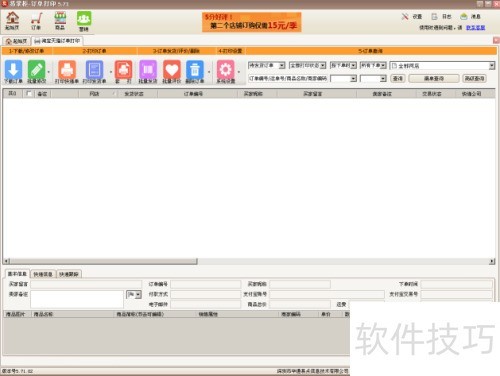Click the orange 15元/季 promotion banner
Viewport: 500px width, 376px height.
(x=252, y=22)
